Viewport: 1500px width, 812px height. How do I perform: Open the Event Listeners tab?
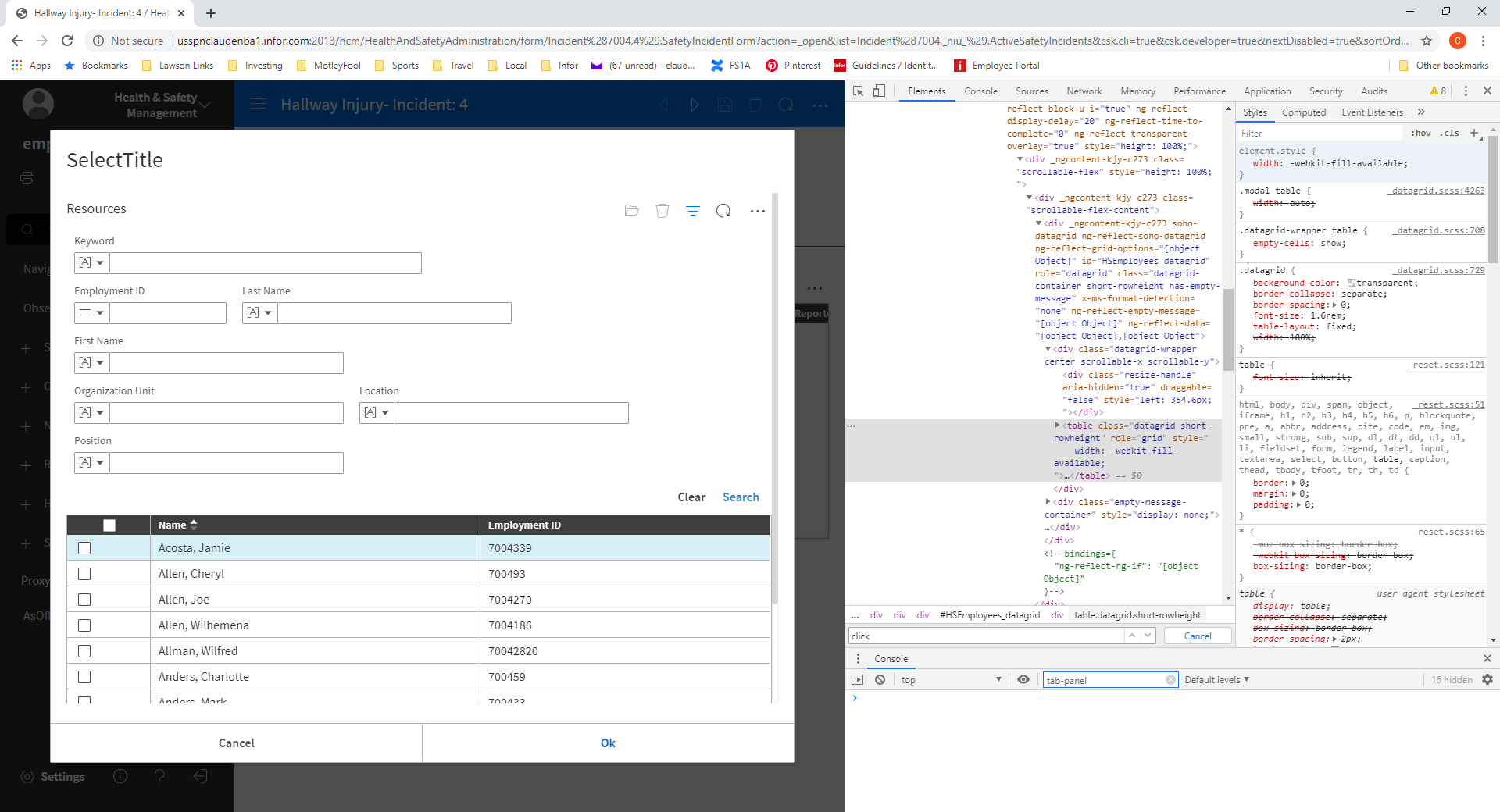(1372, 112)
